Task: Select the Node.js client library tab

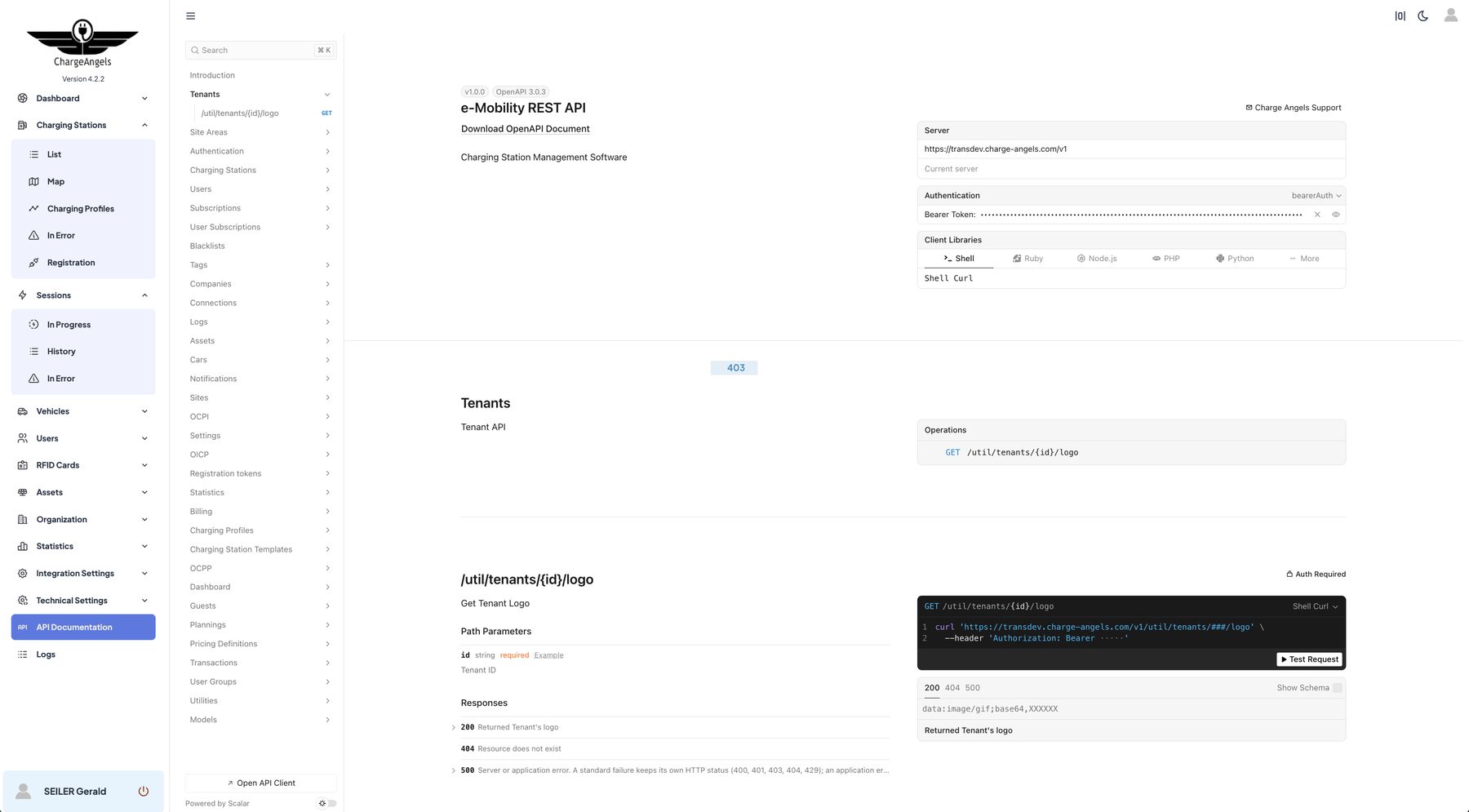Action: coord(1097,259)
